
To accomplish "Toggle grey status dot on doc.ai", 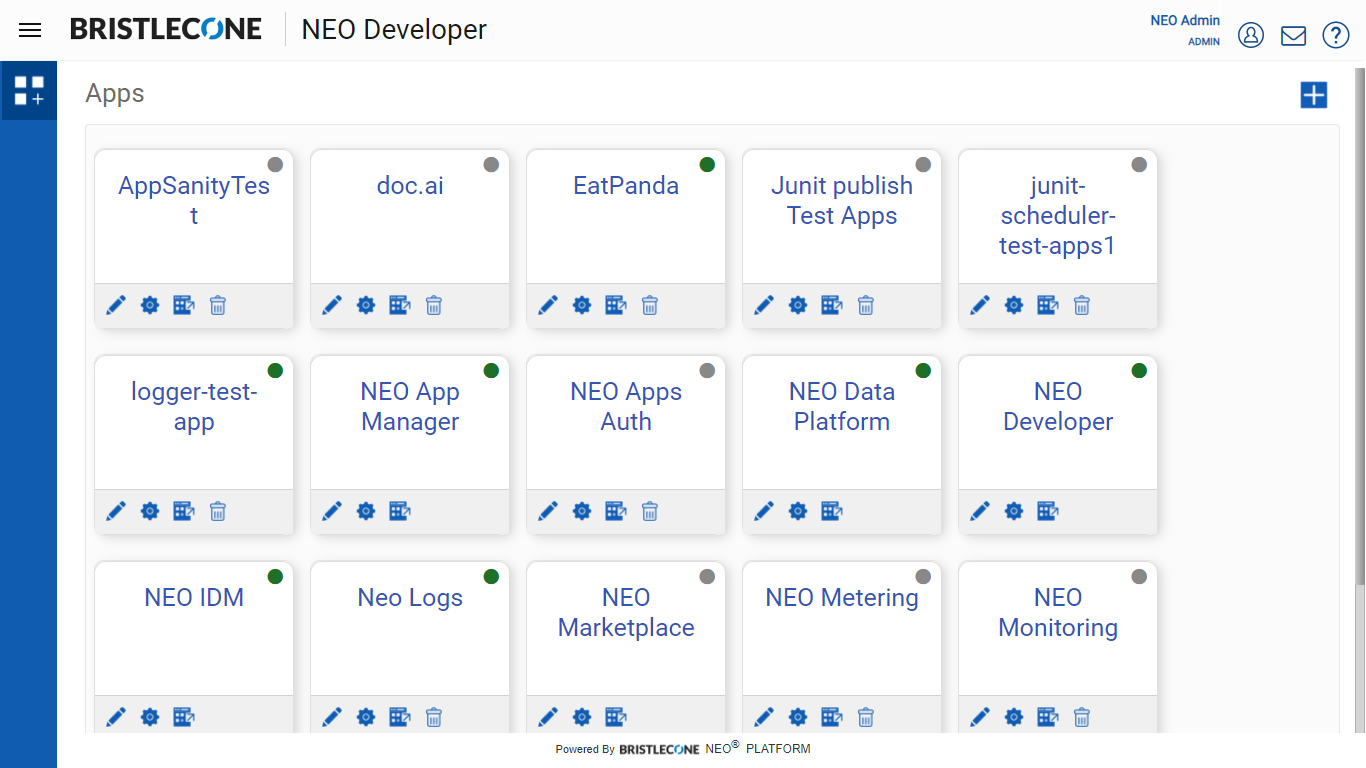I will pos(491,165).
